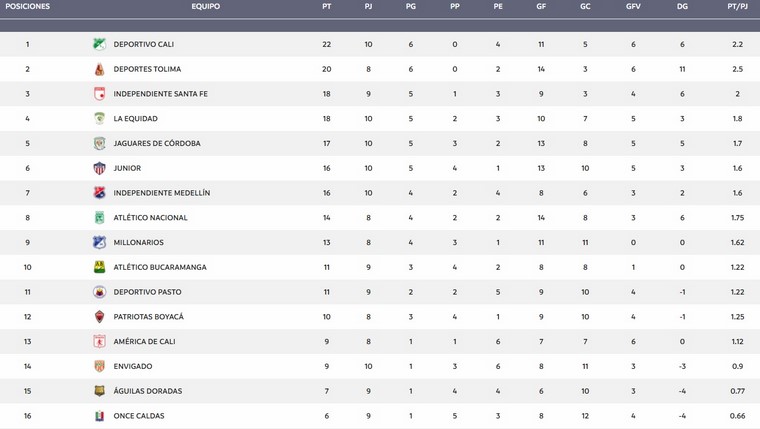Click the Atlético Nacional team crest
760x429 pixels.
click(99, 217)
